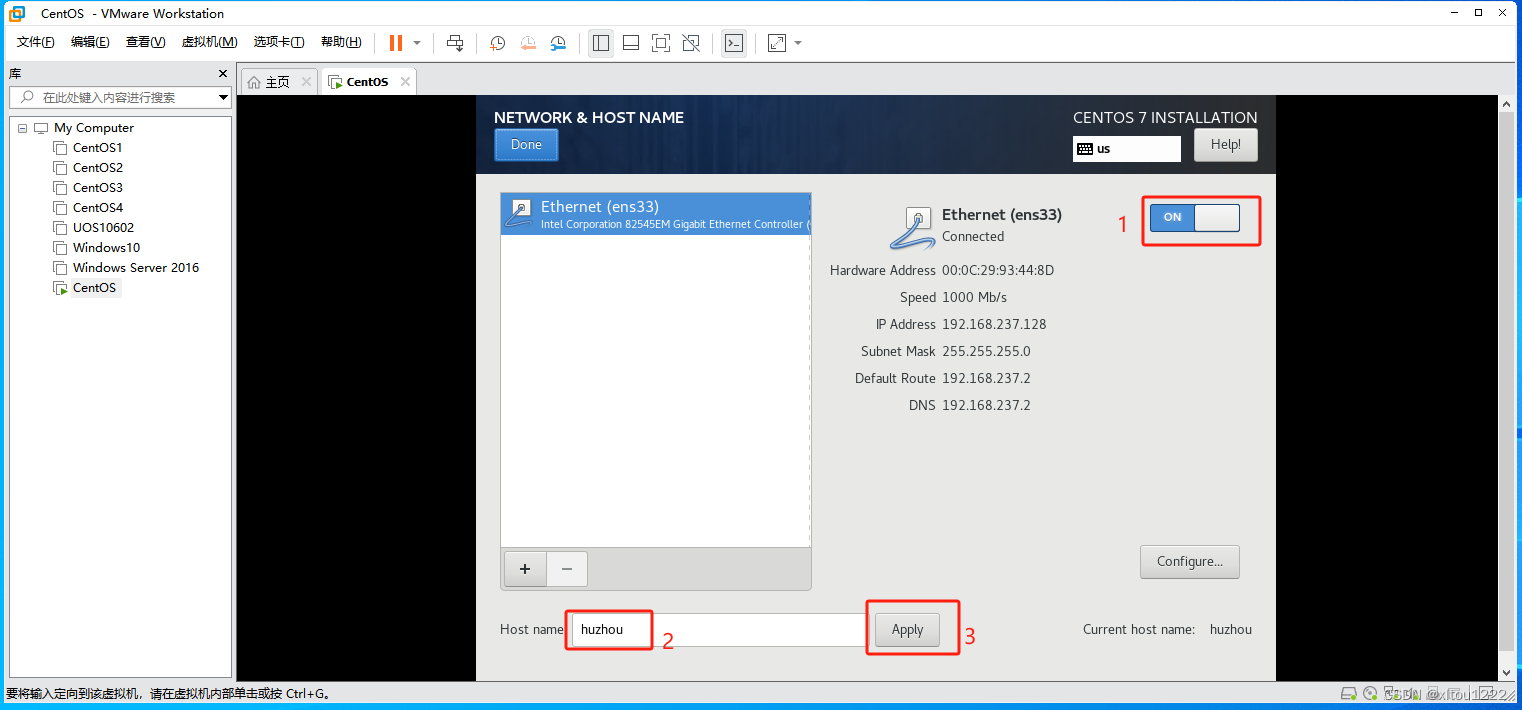Click the plus add network device button
Viewport: 1522px width, 710px height.
click(525, 569)
